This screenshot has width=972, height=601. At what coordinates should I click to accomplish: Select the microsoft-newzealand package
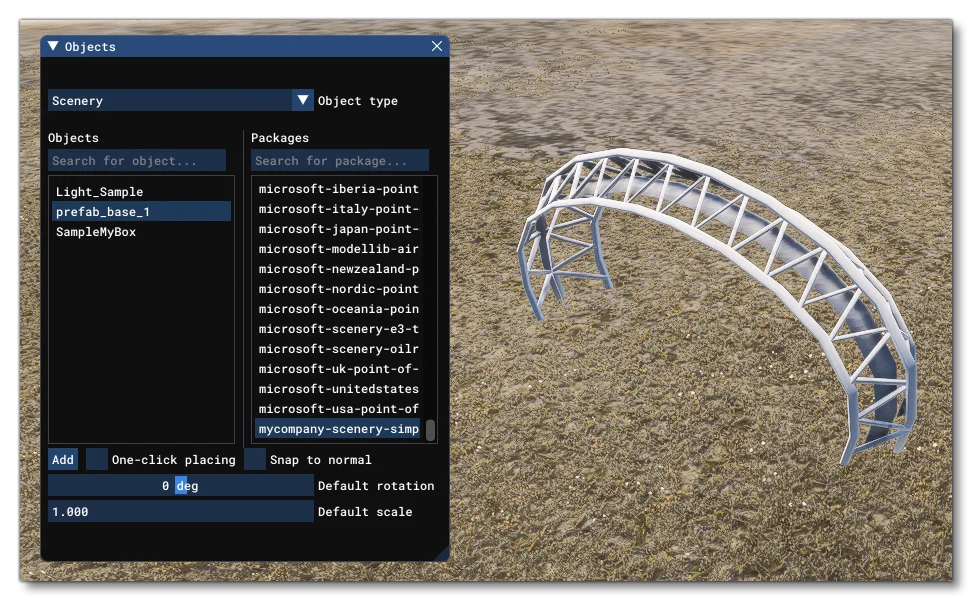(x=338, y=269)
